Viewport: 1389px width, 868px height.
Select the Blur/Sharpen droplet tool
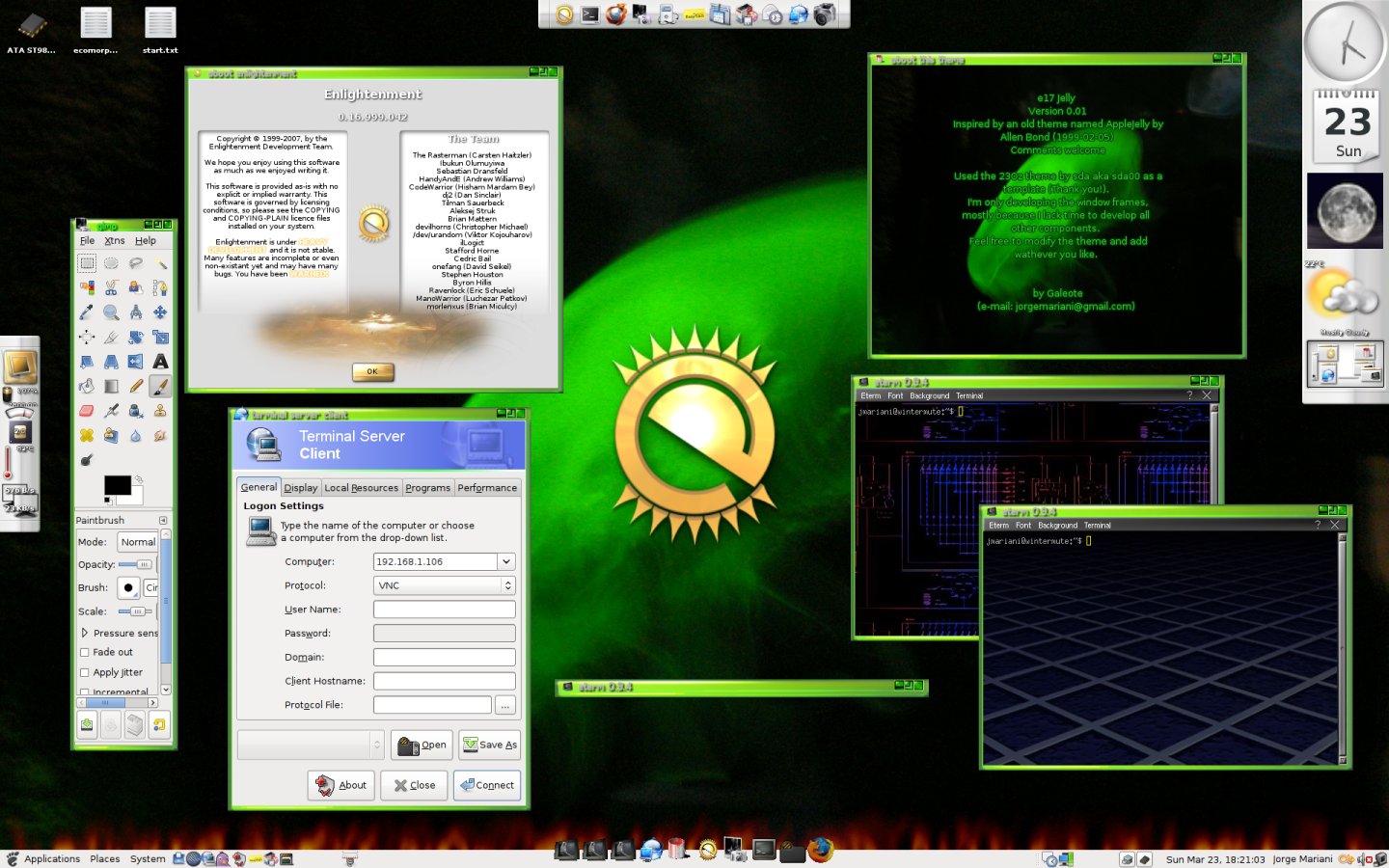point(136,435)
